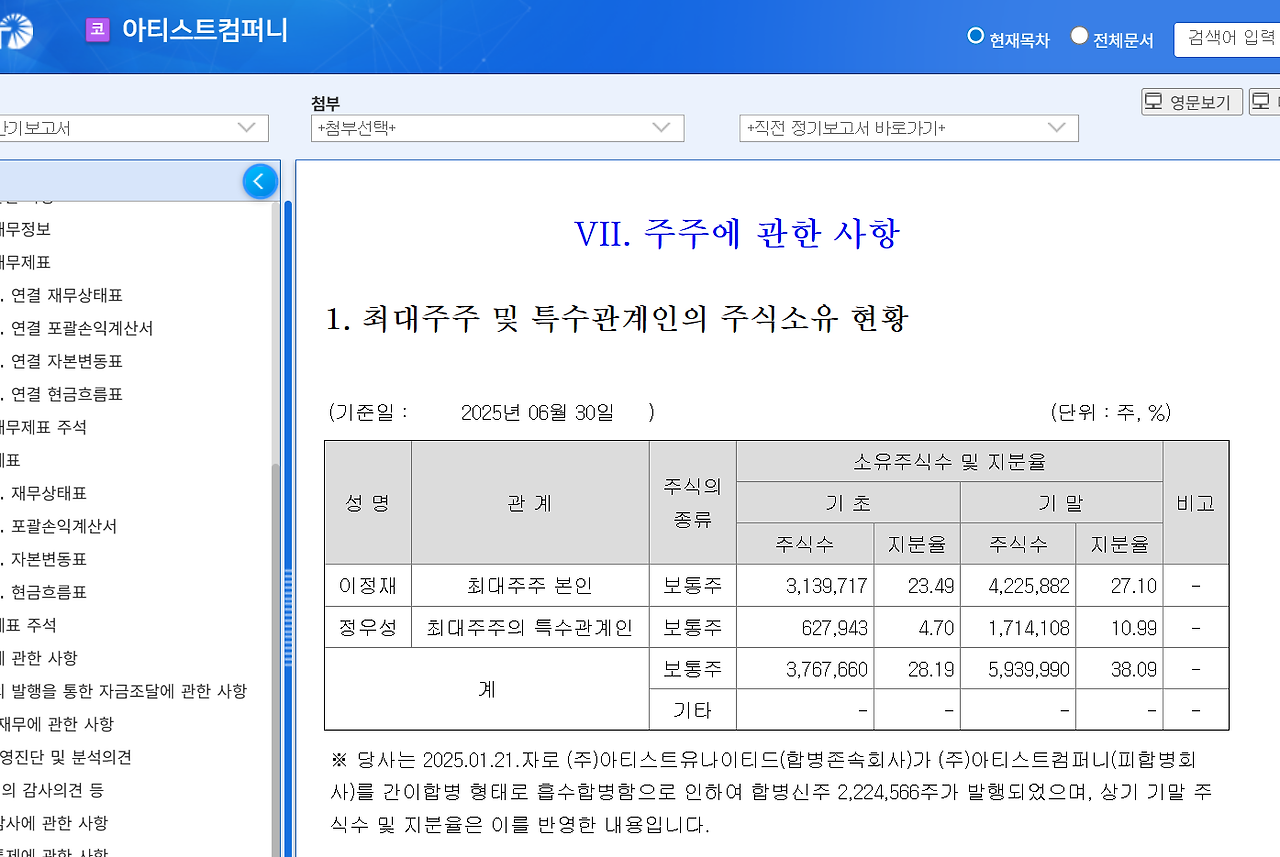Click the 기 초 column header

(x=848, y=503)
